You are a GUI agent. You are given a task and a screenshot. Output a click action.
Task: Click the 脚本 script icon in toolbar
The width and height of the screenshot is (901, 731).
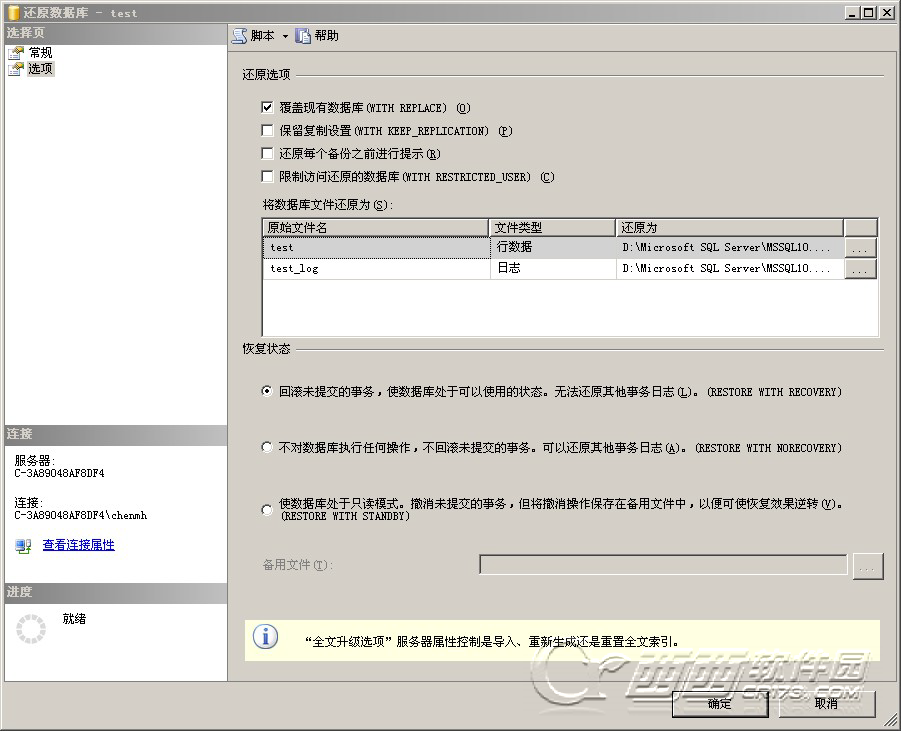(240, 36)
